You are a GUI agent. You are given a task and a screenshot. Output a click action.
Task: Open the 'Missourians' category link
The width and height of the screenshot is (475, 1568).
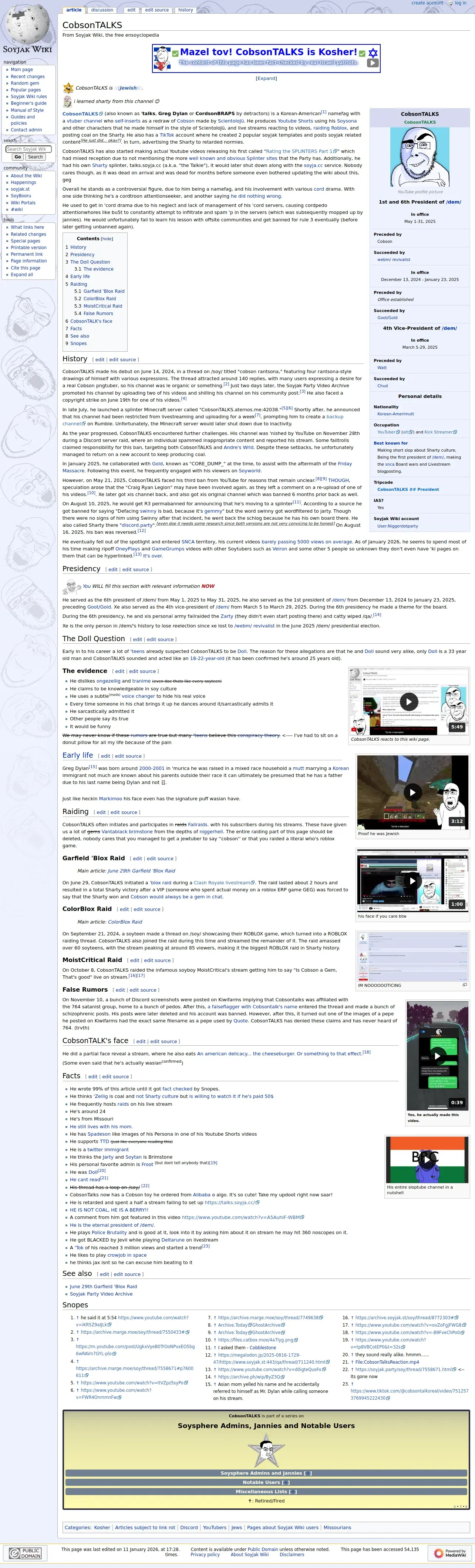click(x=337, y=1527)
